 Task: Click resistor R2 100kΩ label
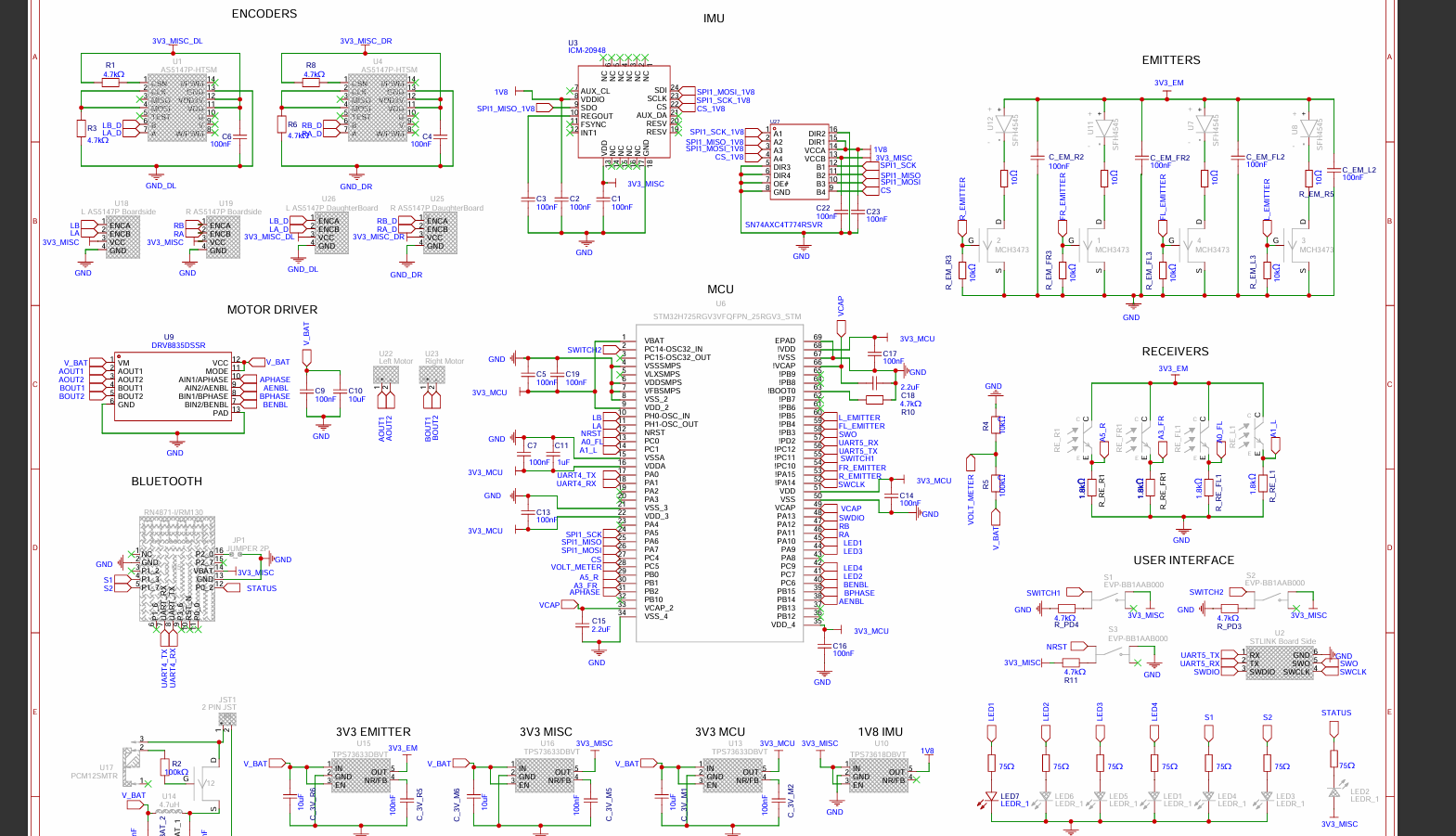pyautogui.click(x=176, y=768)
